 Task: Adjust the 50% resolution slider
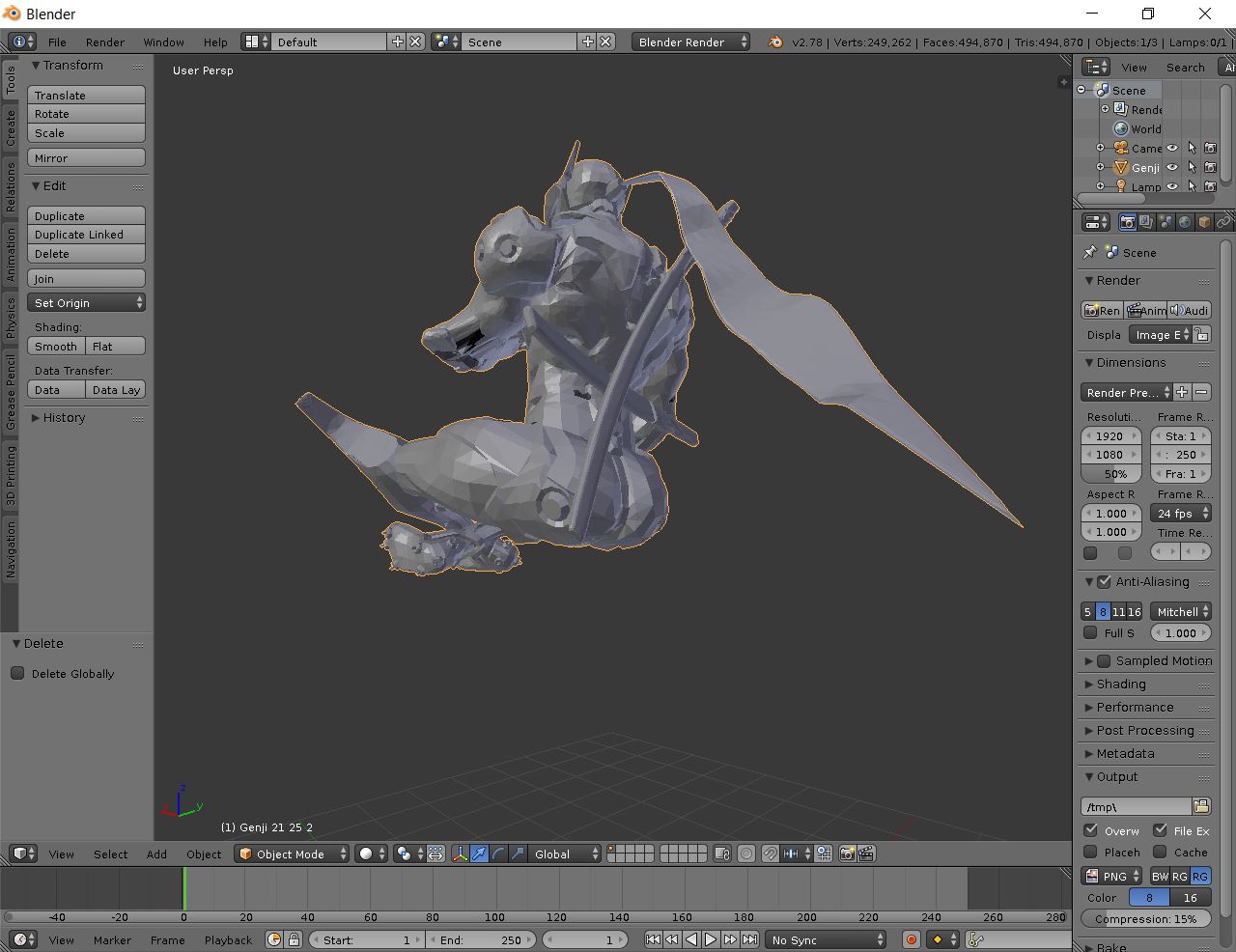1111,473
